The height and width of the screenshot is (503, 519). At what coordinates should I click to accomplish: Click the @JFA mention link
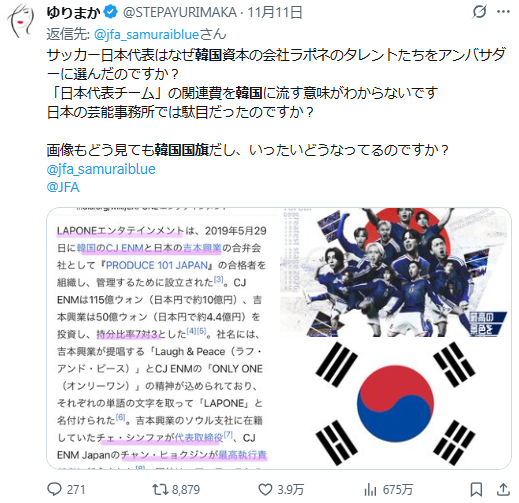pyautogui.click(x=63, y=187)
